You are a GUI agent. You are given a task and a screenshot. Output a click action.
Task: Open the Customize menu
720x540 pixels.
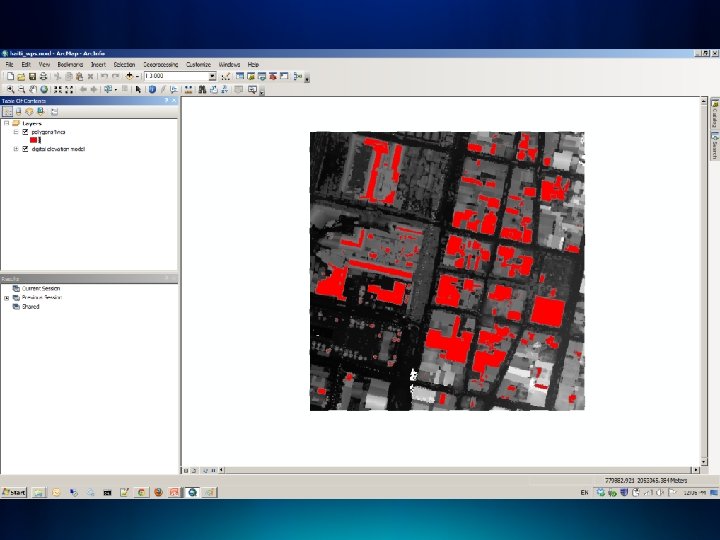click(198, 64)
